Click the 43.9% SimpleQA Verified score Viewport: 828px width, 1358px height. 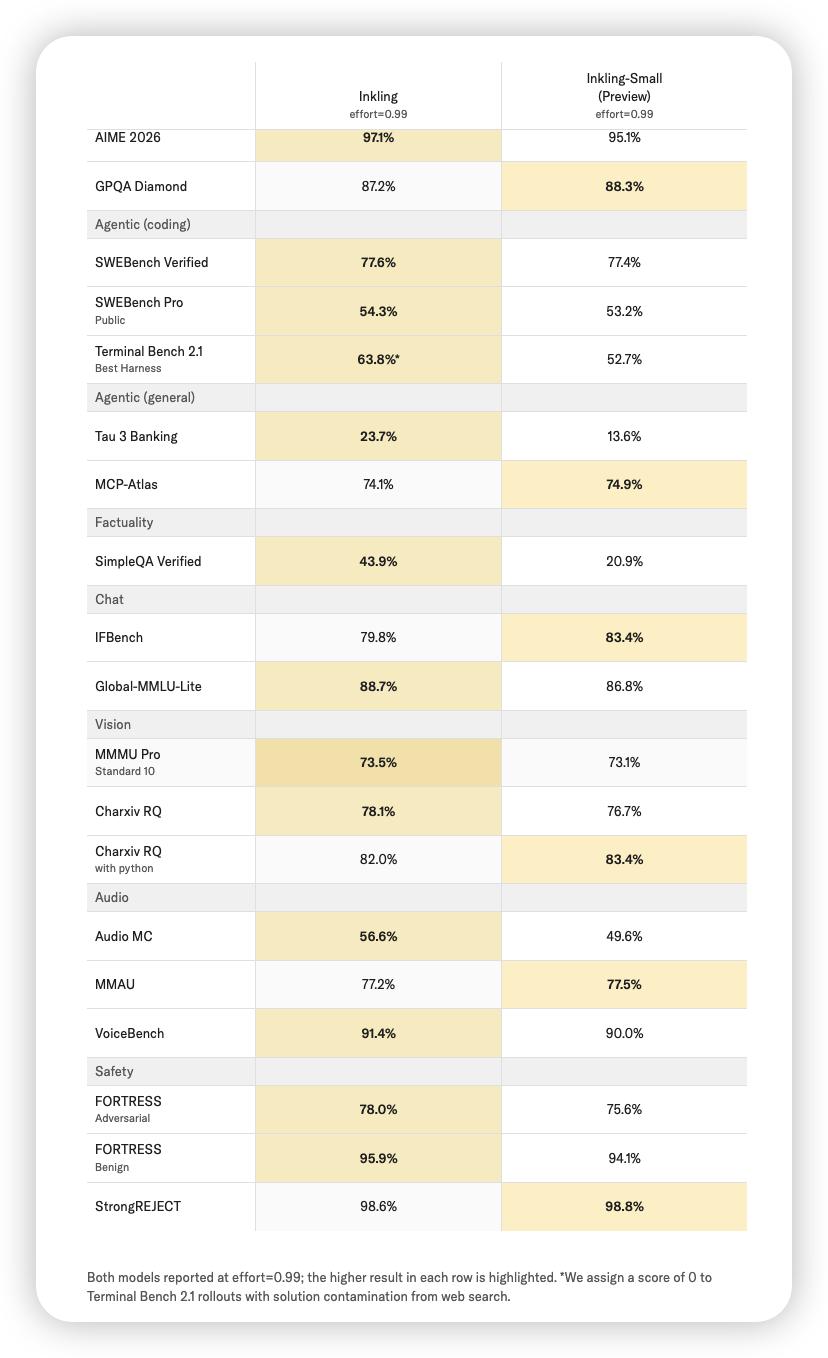pos(378,561)
